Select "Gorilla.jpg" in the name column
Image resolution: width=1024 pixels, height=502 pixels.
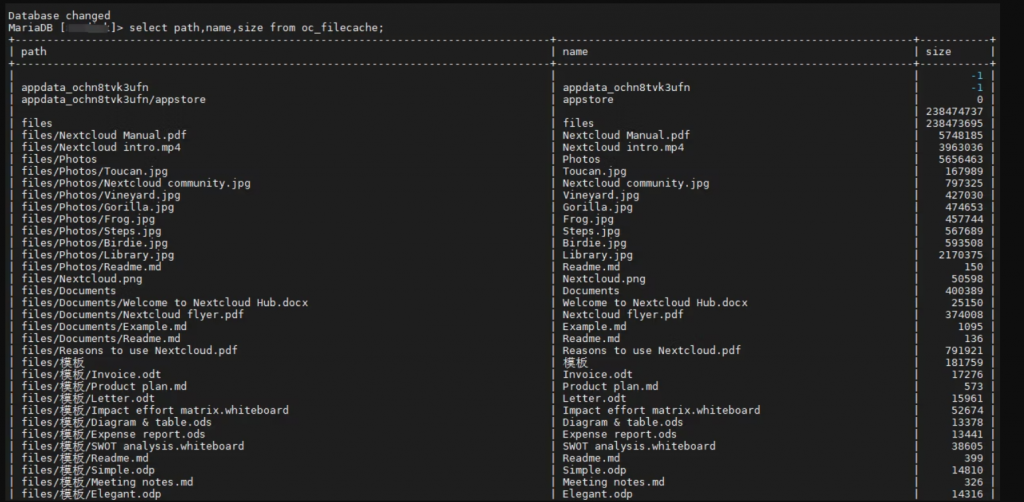click(598, 208)
